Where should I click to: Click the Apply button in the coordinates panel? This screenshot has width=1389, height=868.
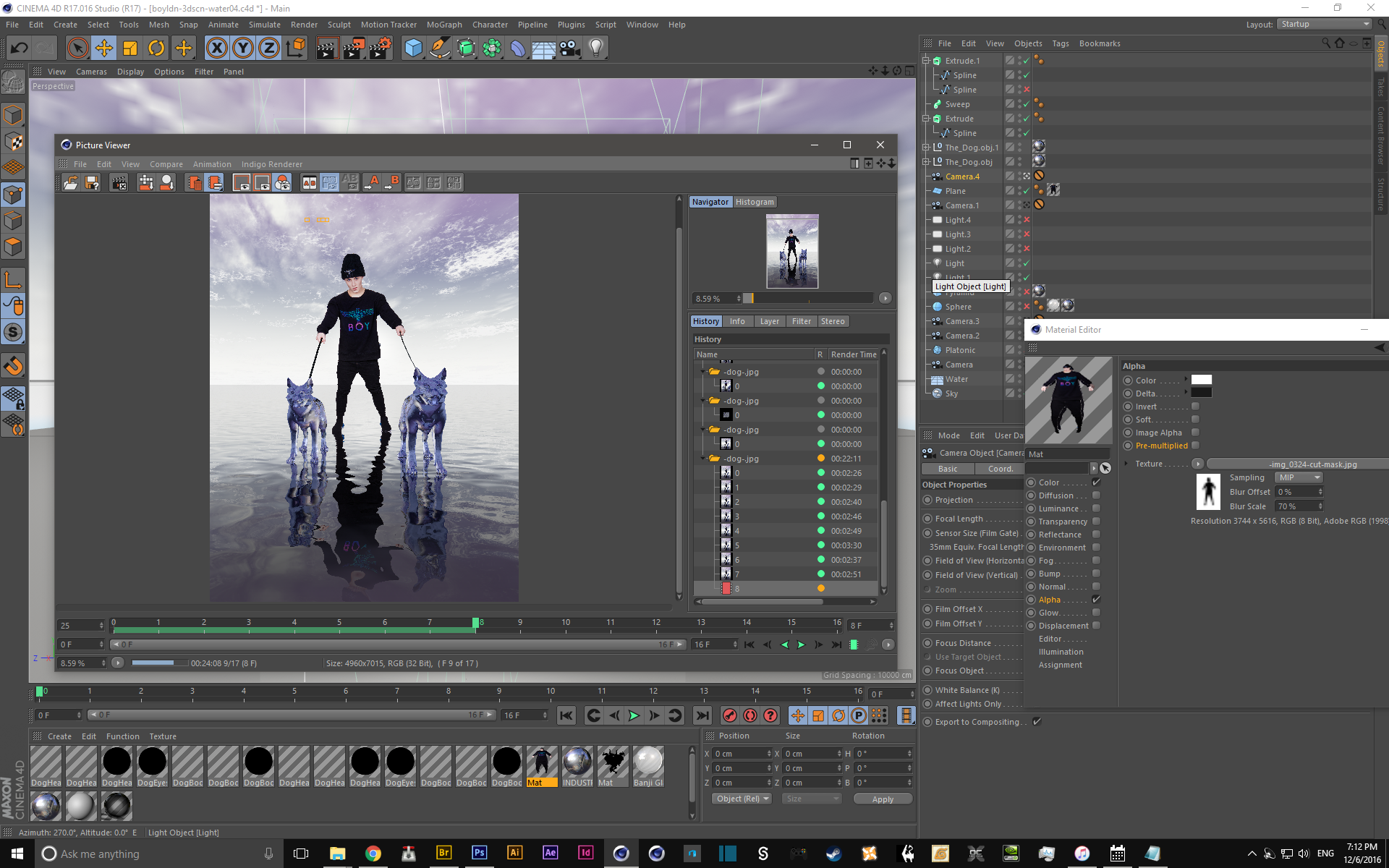883,799
